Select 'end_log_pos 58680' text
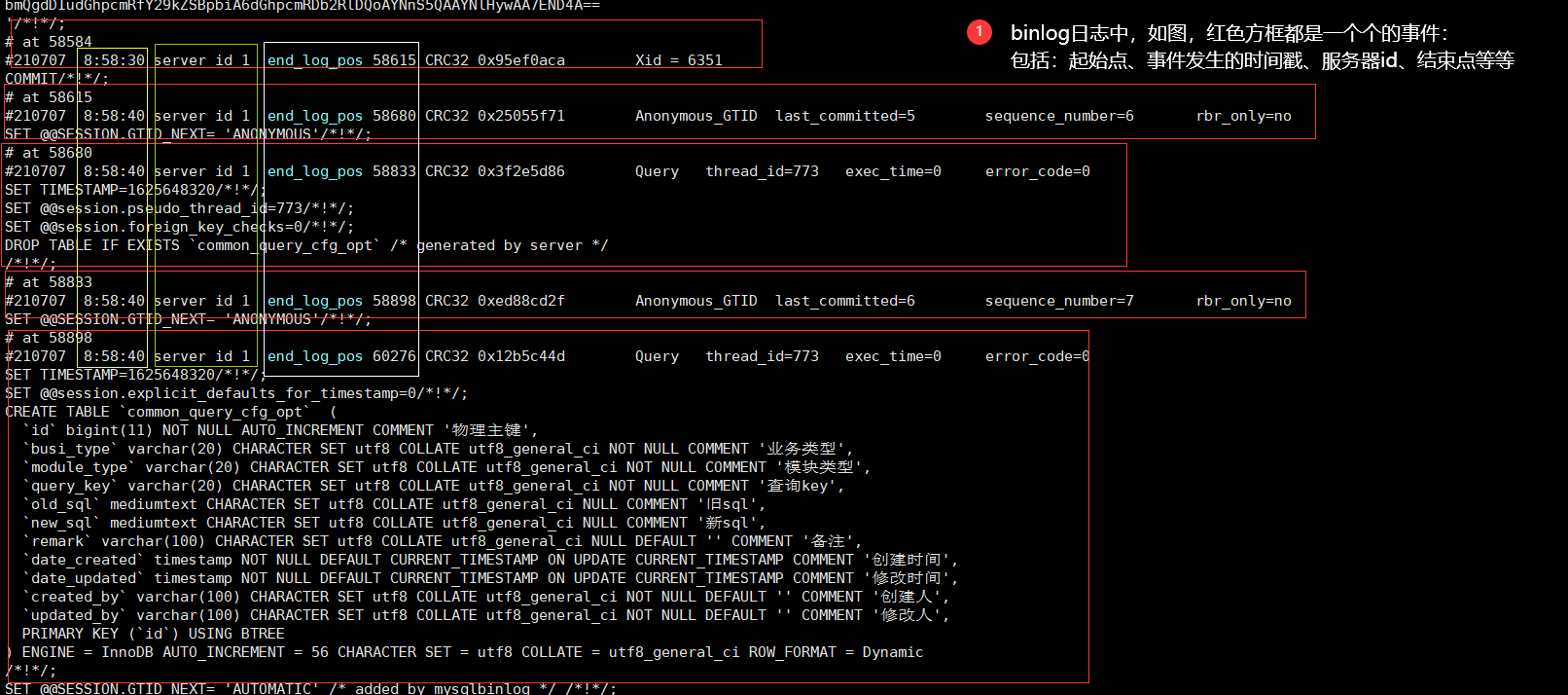This screenshot has height=695, width=1568. (341, 116)
